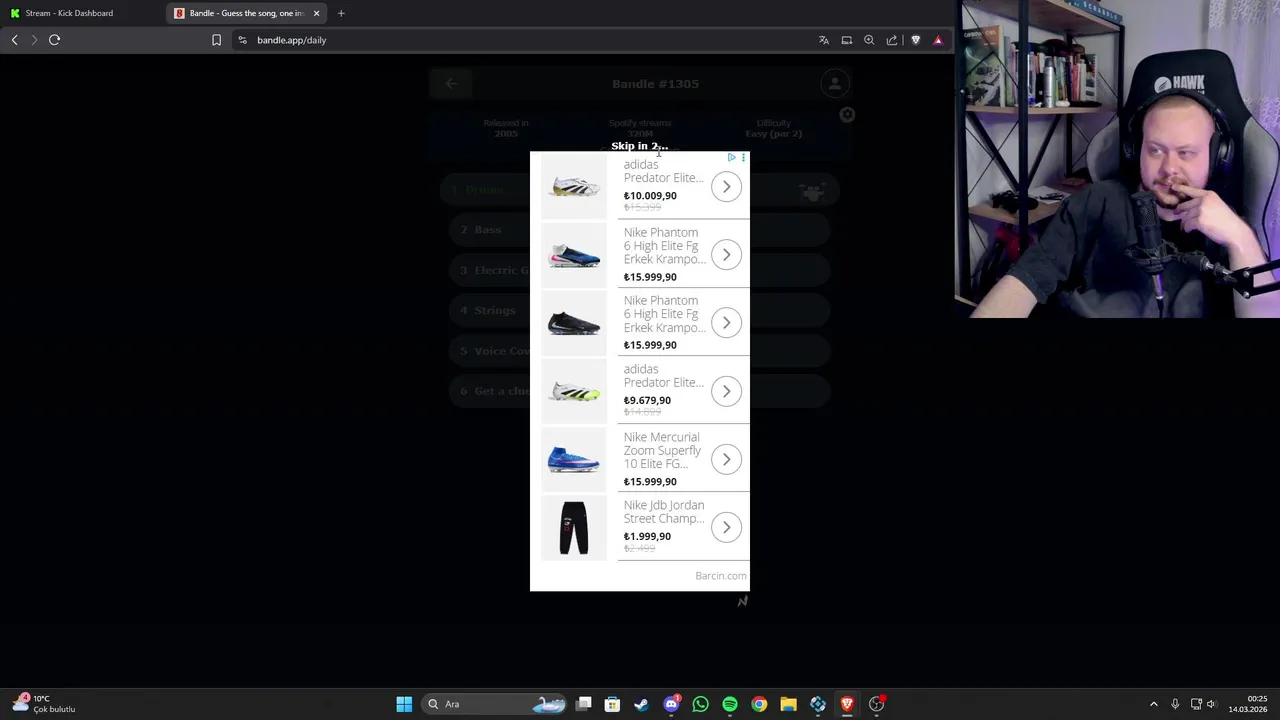The height and width of the screenshot is (720, 1280).
Task: Click the volume tray icon
Action: tap(1211, 704)
